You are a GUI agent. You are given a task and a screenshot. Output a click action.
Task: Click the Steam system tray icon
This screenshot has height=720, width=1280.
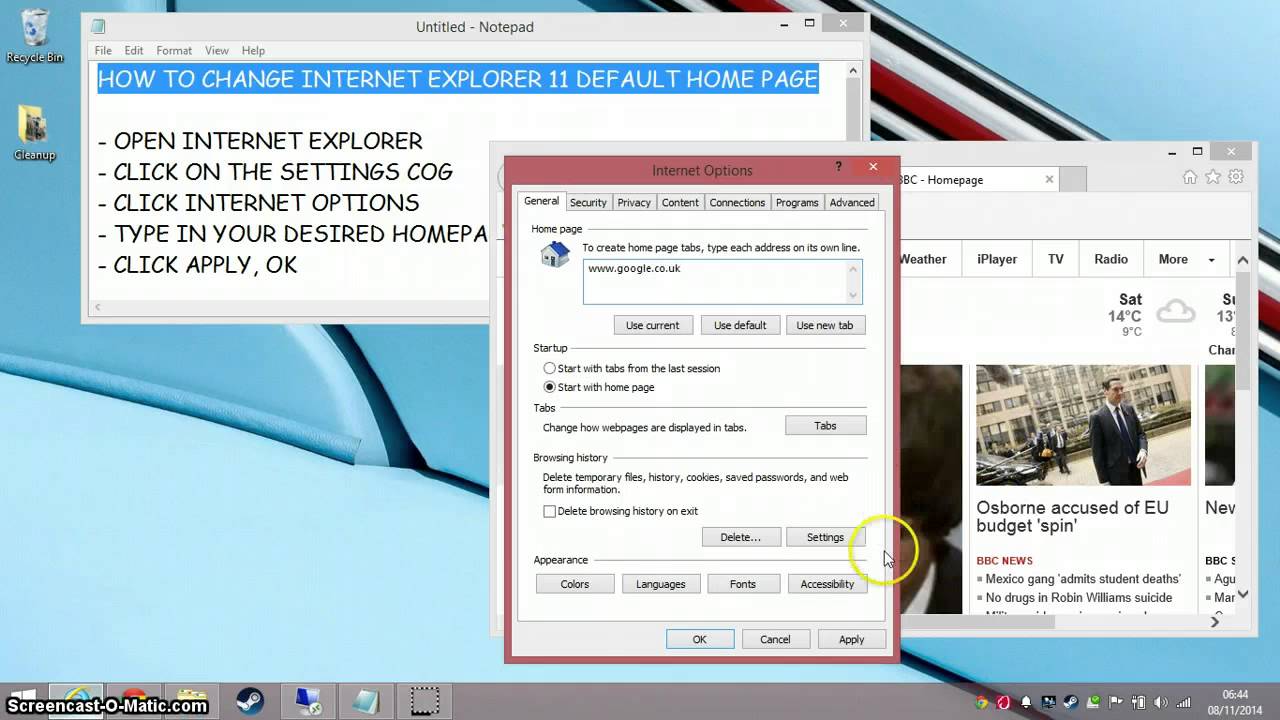[1071, 702]
